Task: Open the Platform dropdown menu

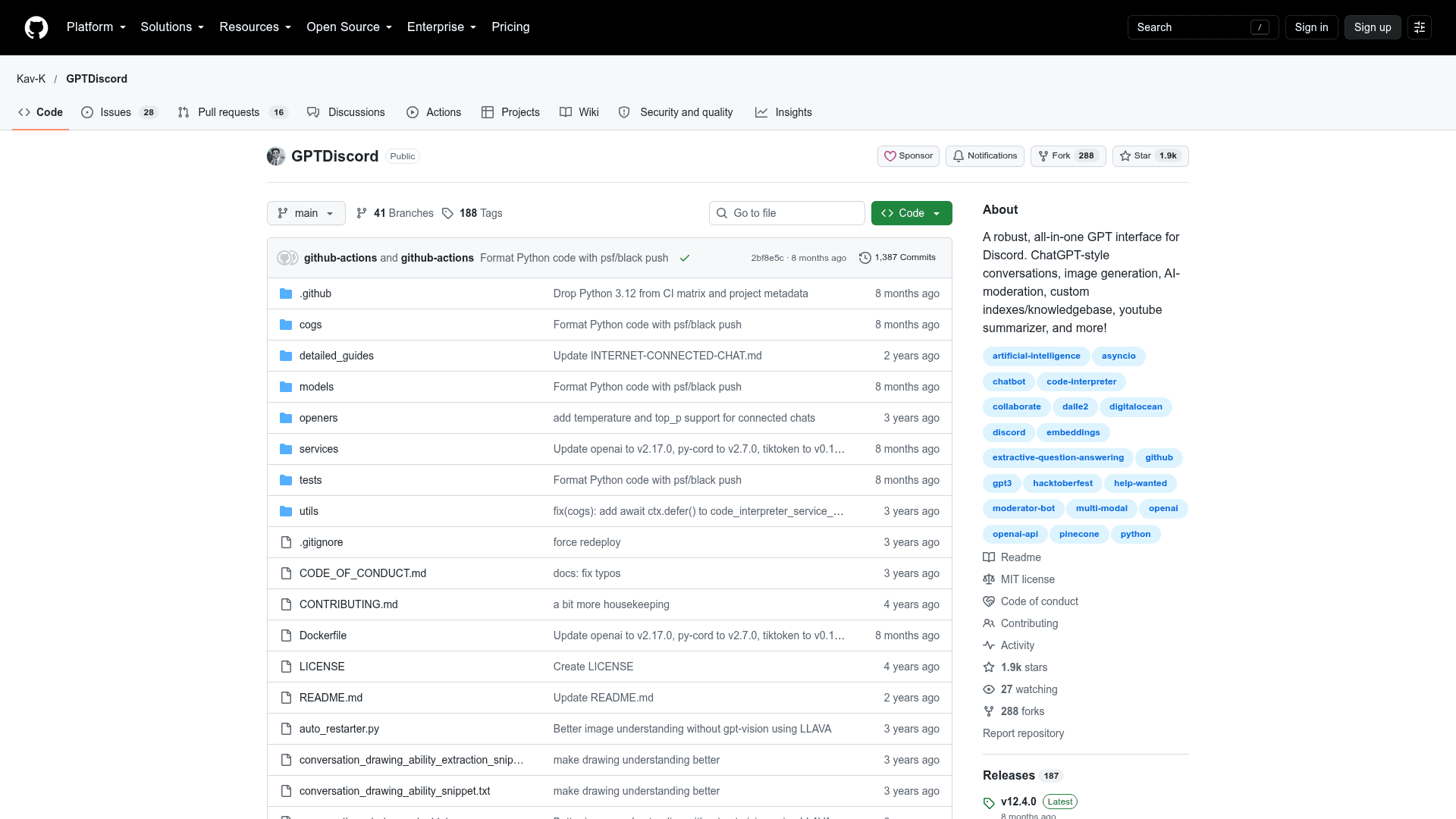Action: pyautogui.click(x=96, y=27)
